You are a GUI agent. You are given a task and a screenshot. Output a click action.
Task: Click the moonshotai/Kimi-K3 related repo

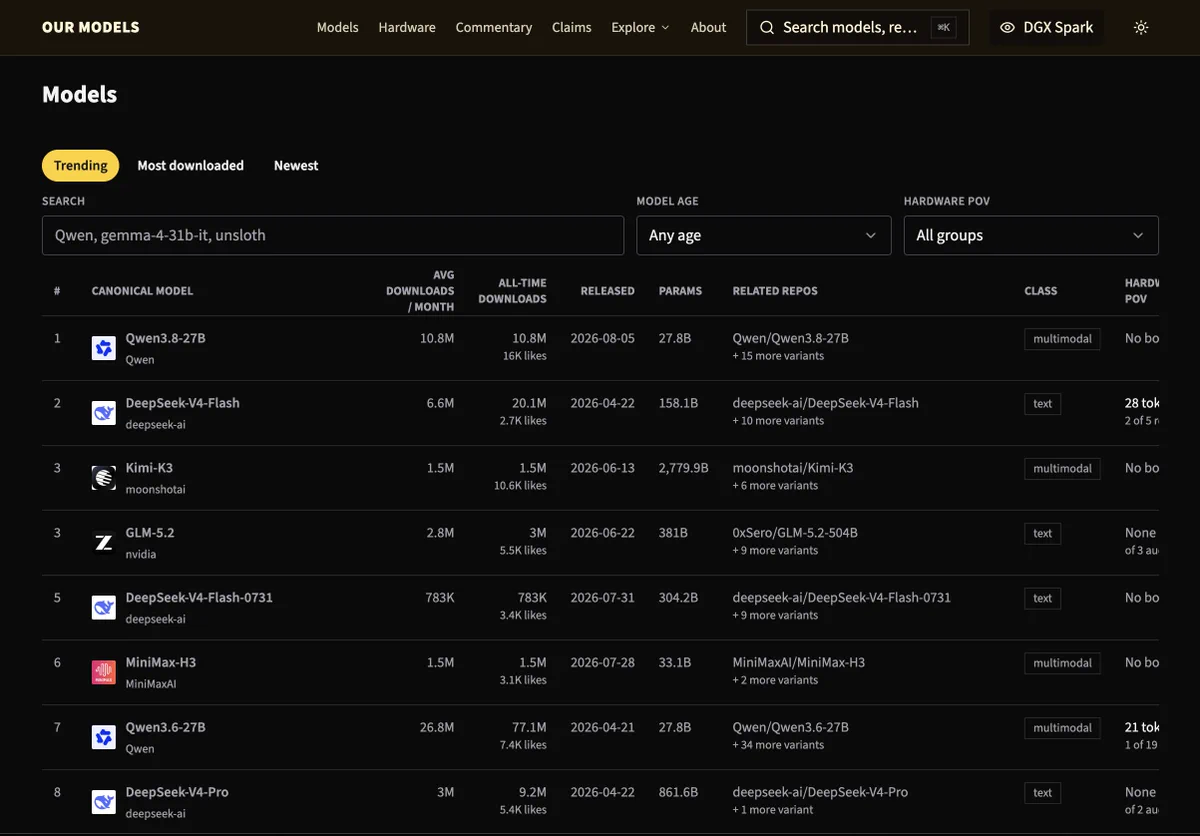click(793, 468)
